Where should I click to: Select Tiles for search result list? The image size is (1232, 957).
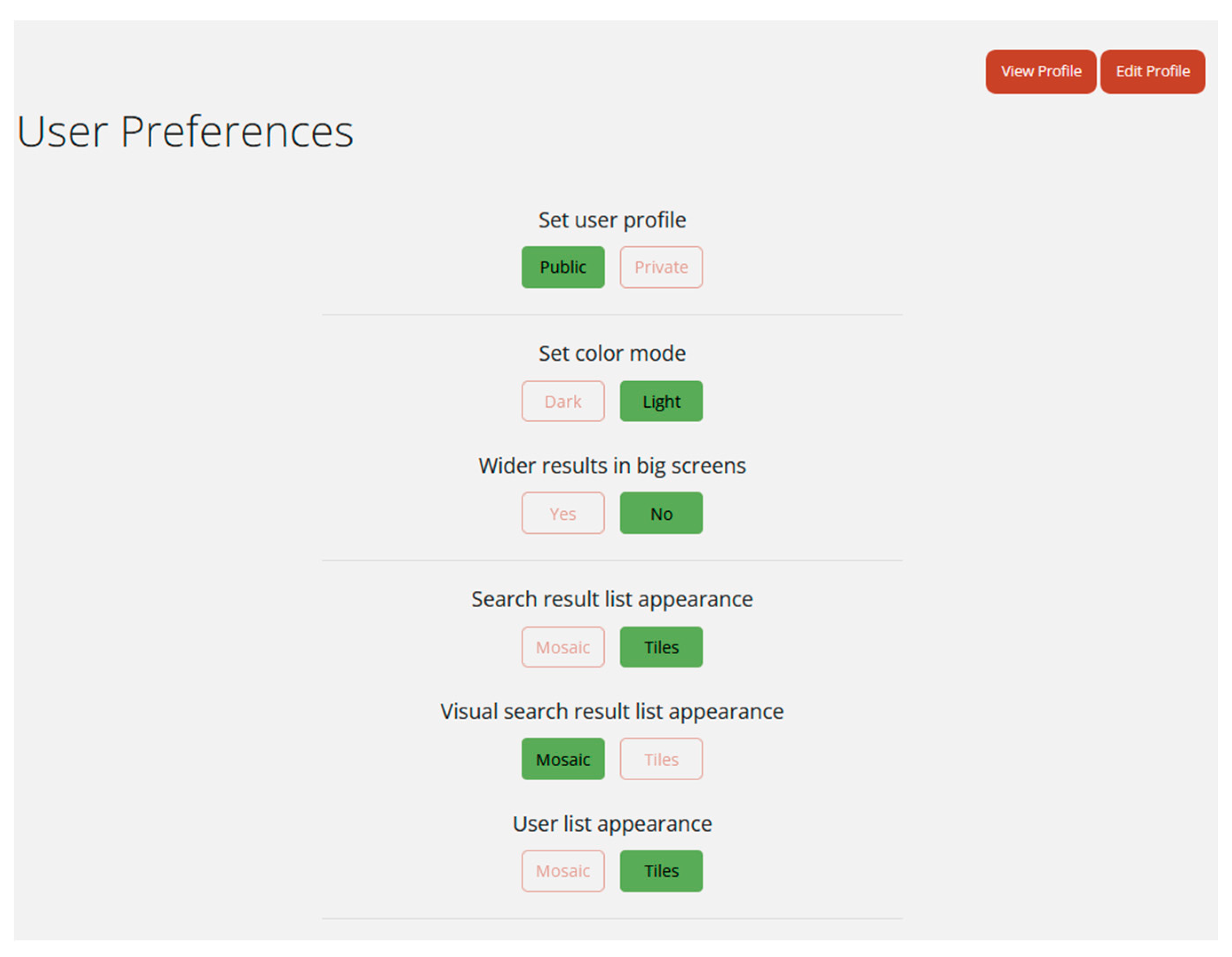pyautogui.click(x=660, y=647)
